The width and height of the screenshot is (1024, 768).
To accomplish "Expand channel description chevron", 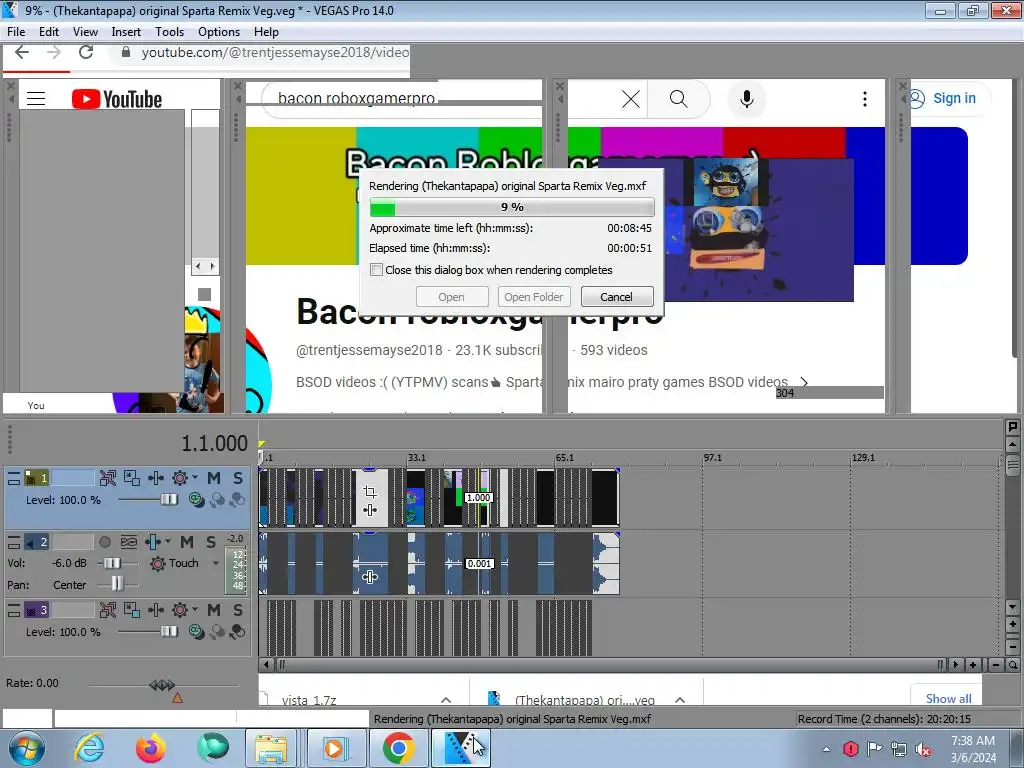I will (x=804, y=382).
